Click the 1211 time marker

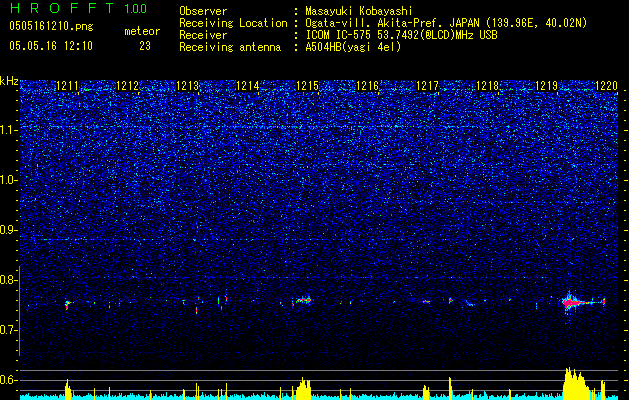point(67,85)
